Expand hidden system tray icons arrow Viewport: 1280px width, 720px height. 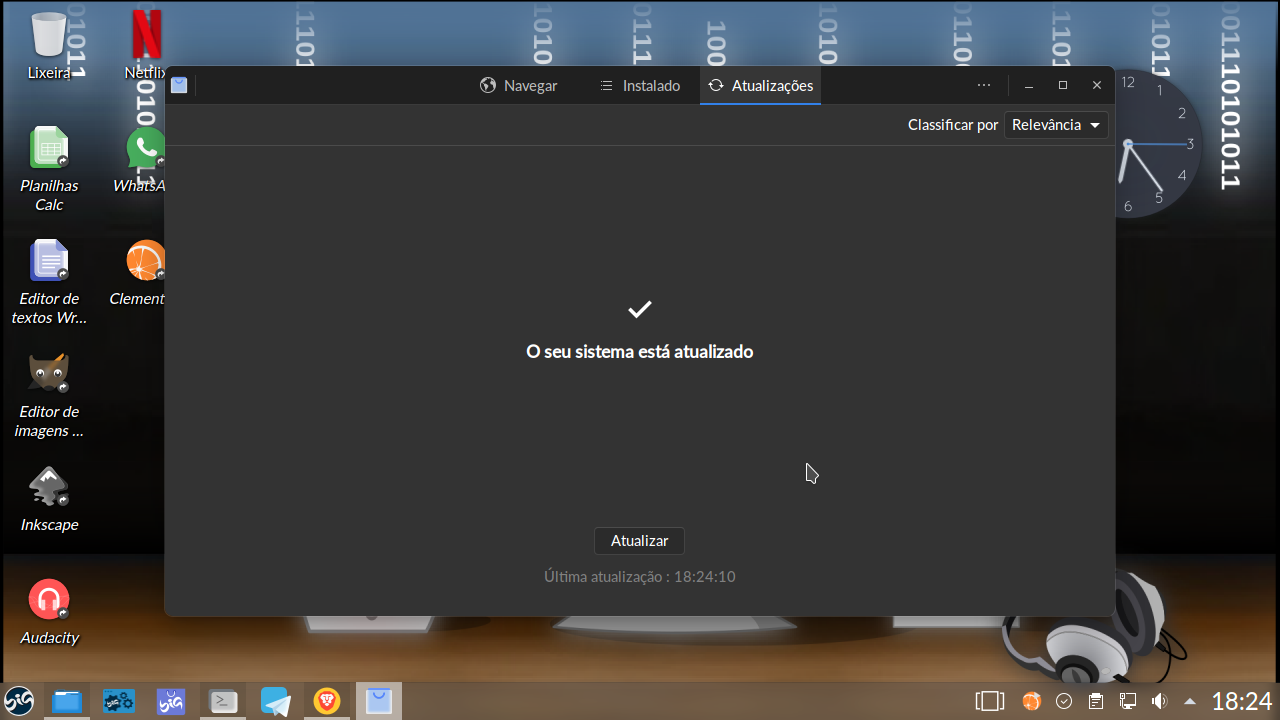tap(1190, 701)
